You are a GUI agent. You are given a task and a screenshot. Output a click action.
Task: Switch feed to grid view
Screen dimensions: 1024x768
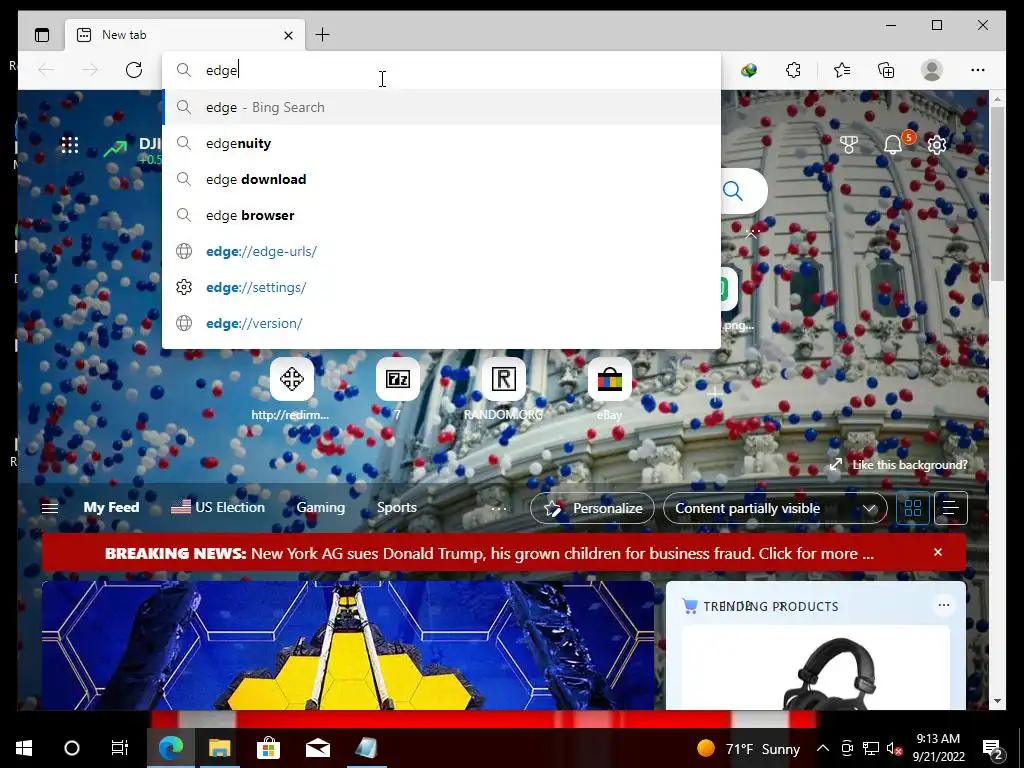coord(913,508)
